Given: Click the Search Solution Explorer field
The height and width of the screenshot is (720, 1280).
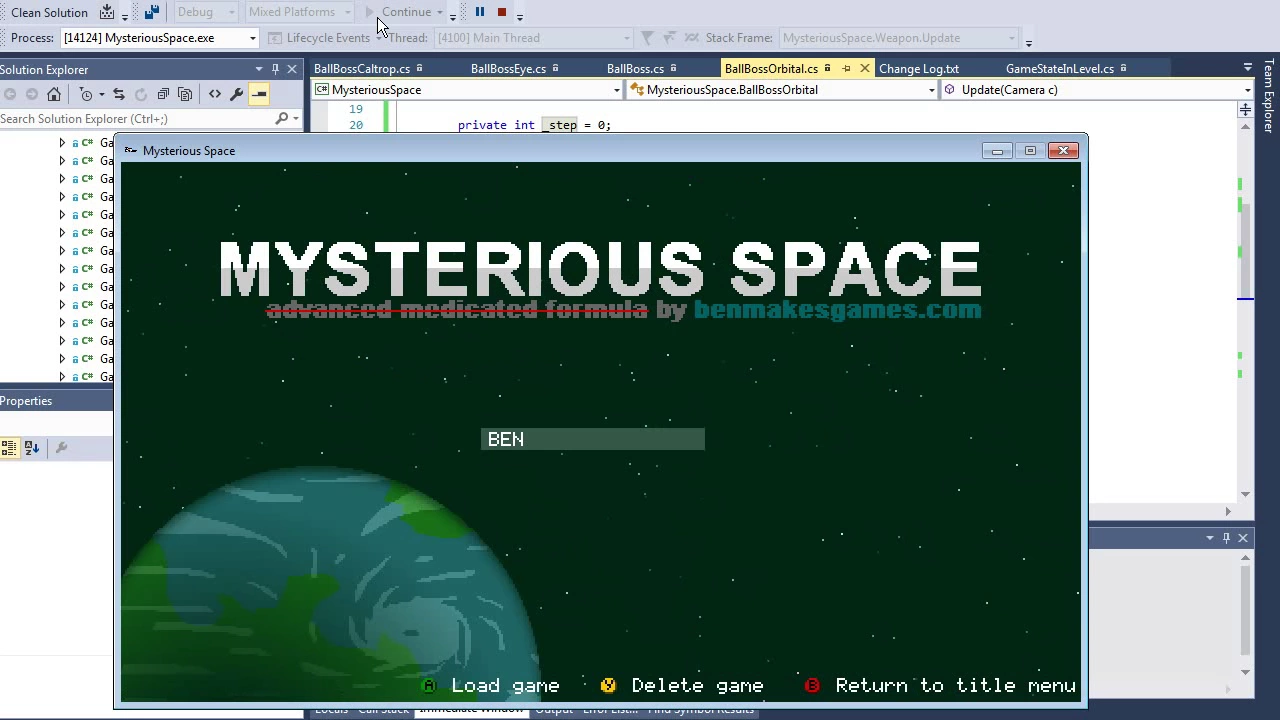Looking at the screenshot, I should click(x=137, y=119).
